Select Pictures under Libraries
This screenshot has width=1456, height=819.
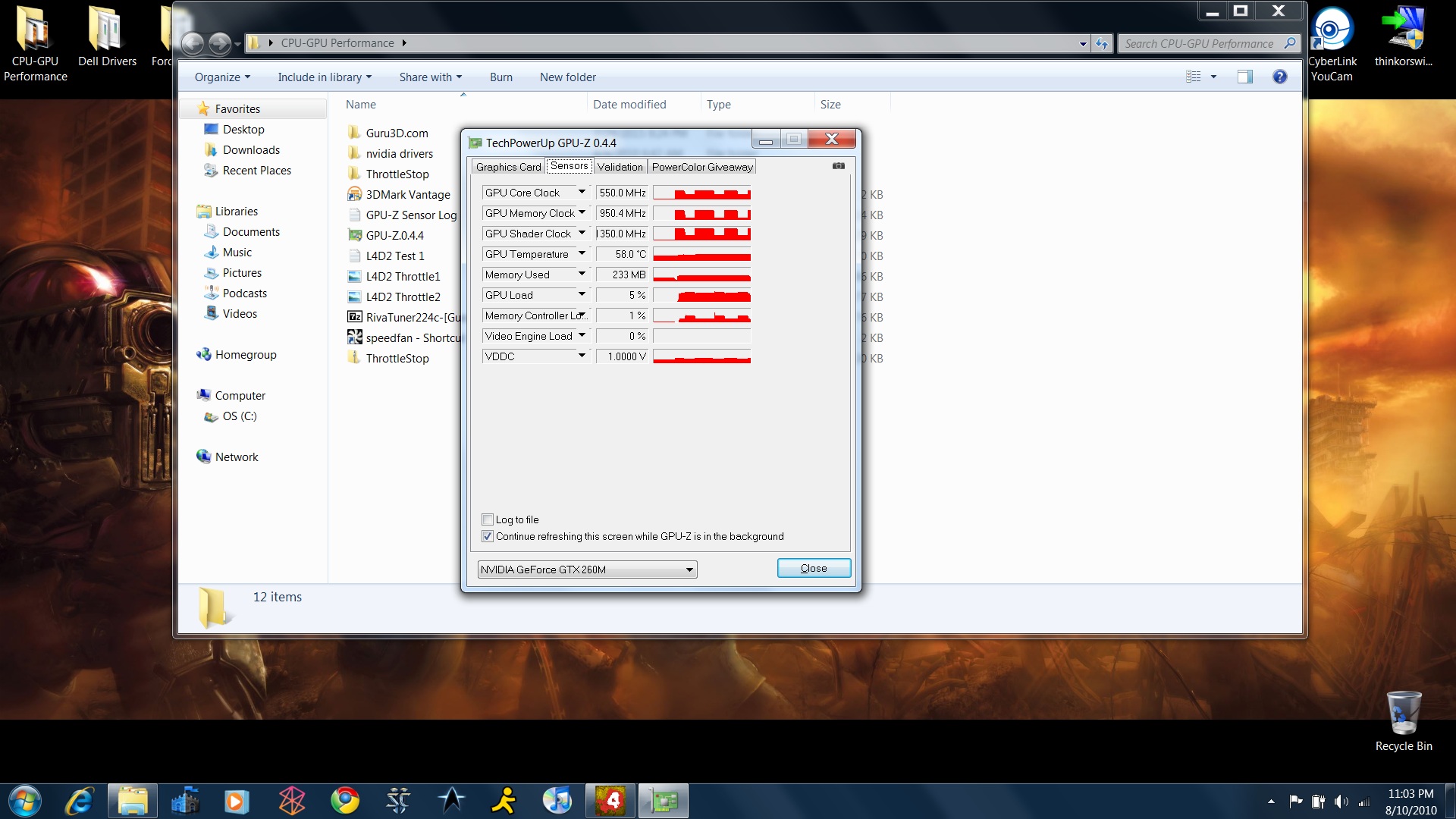[x=242, y=273]
